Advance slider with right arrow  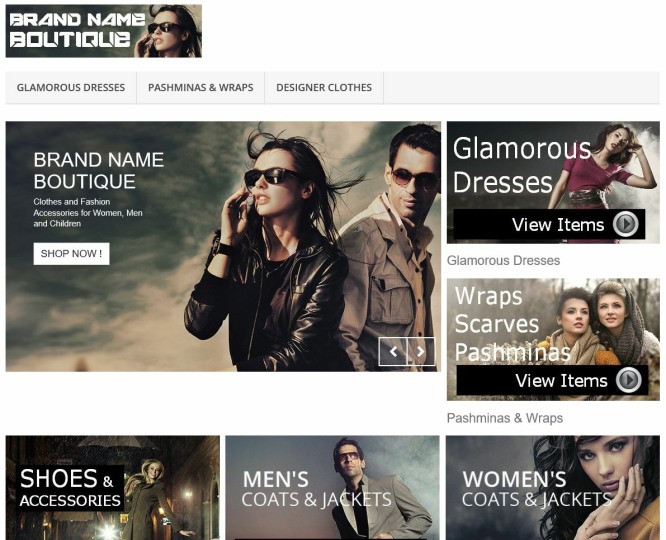(x=421, y=351)
